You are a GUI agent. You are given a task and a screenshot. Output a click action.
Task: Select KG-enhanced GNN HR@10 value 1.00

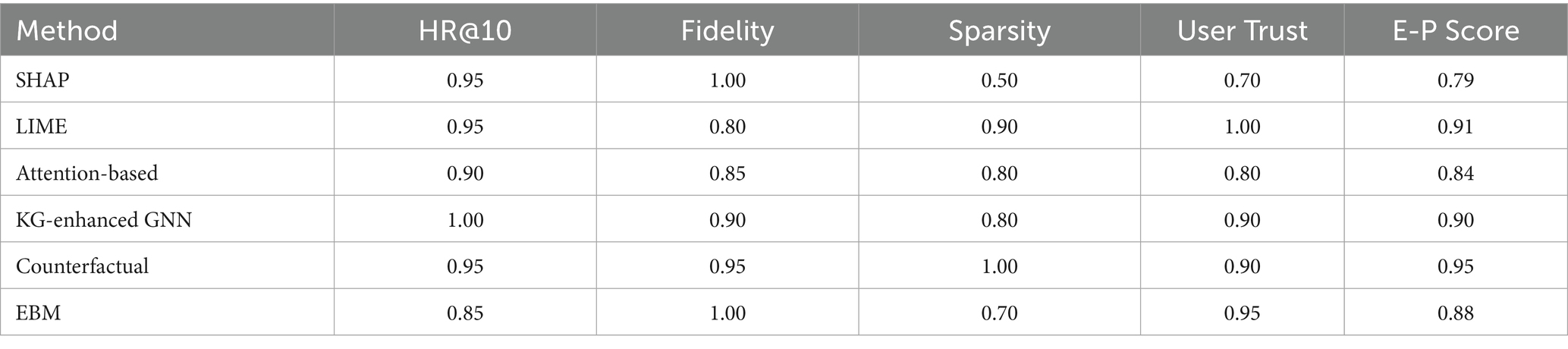(464, 220)
